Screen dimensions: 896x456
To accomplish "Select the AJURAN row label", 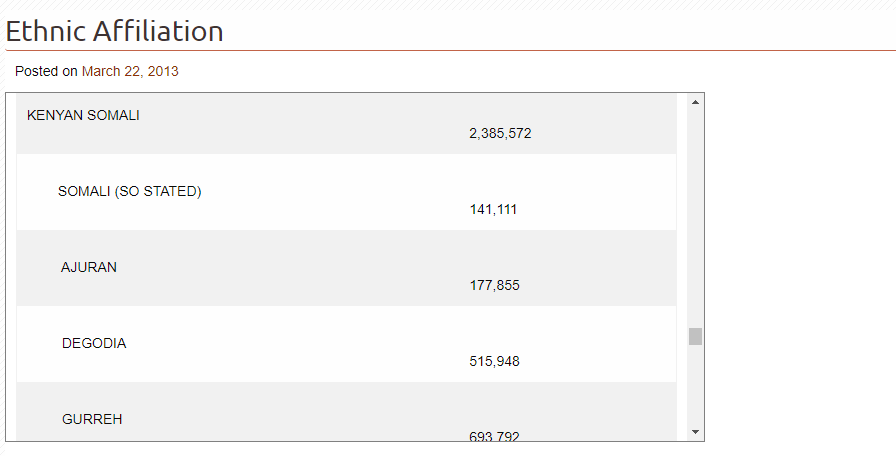I will click(x=89, y=267).
